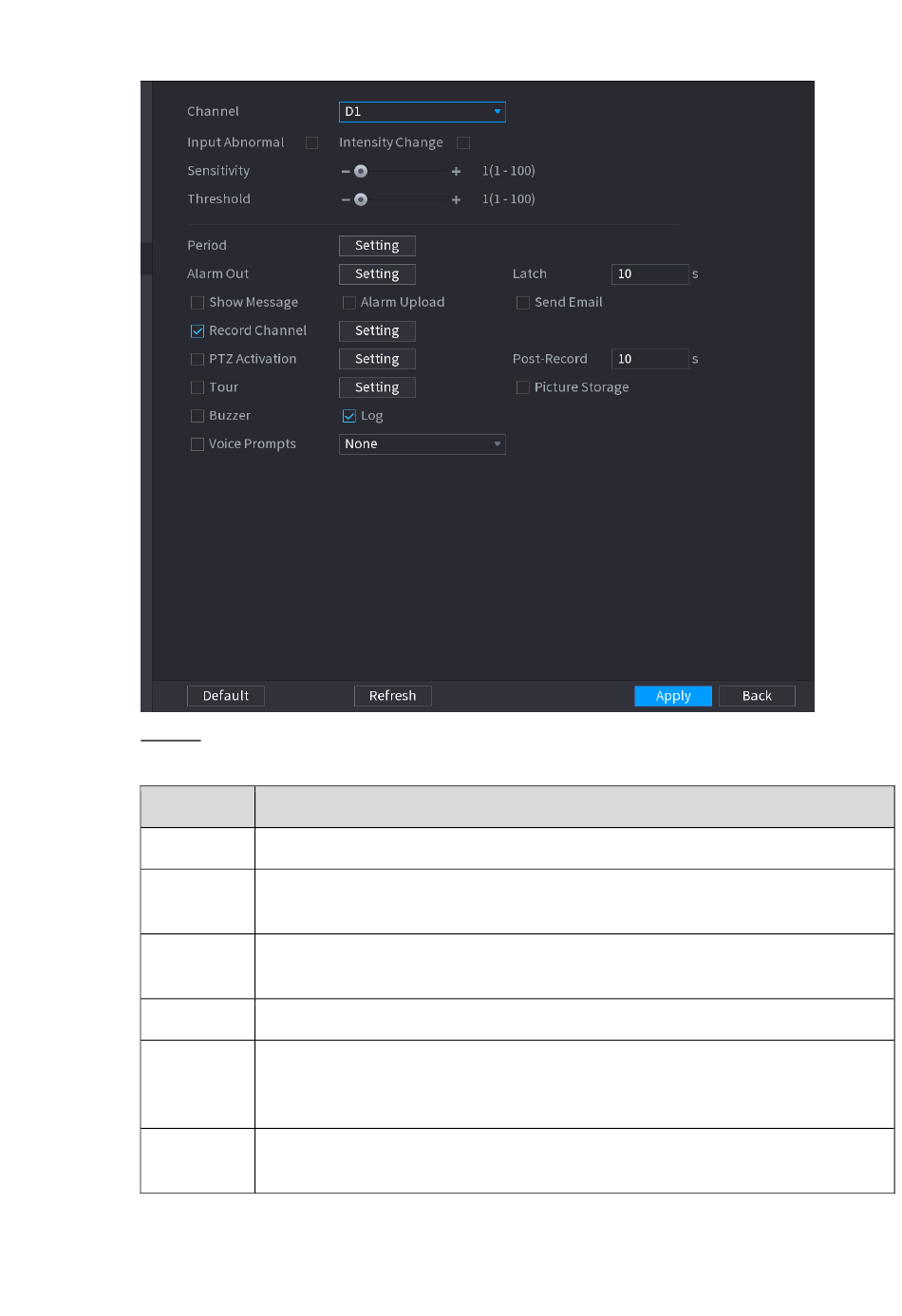The width and height of the screenshot is (902, 1316).
Task: Enable the Intensity Change checkbox
Action: pos(463,142)
